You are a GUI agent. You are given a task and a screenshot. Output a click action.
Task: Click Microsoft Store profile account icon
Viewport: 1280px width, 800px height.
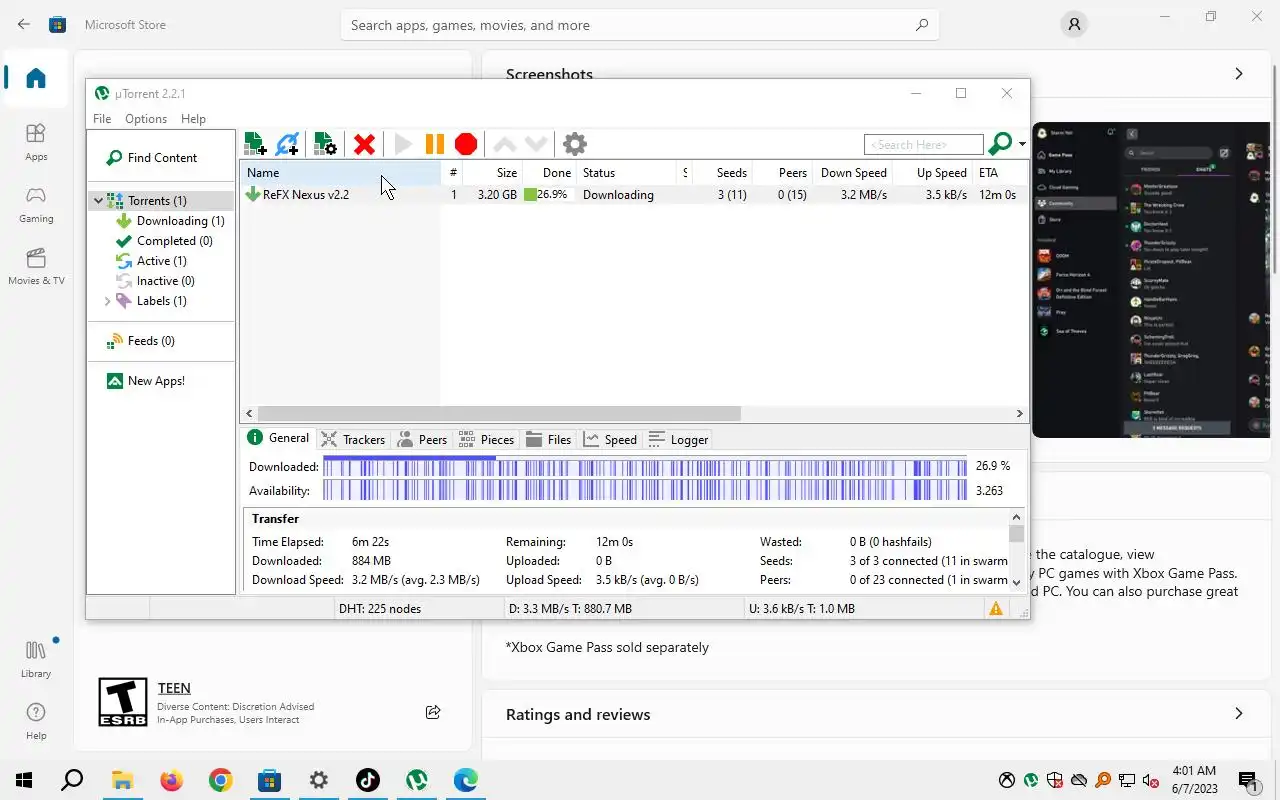(1074, 25)
